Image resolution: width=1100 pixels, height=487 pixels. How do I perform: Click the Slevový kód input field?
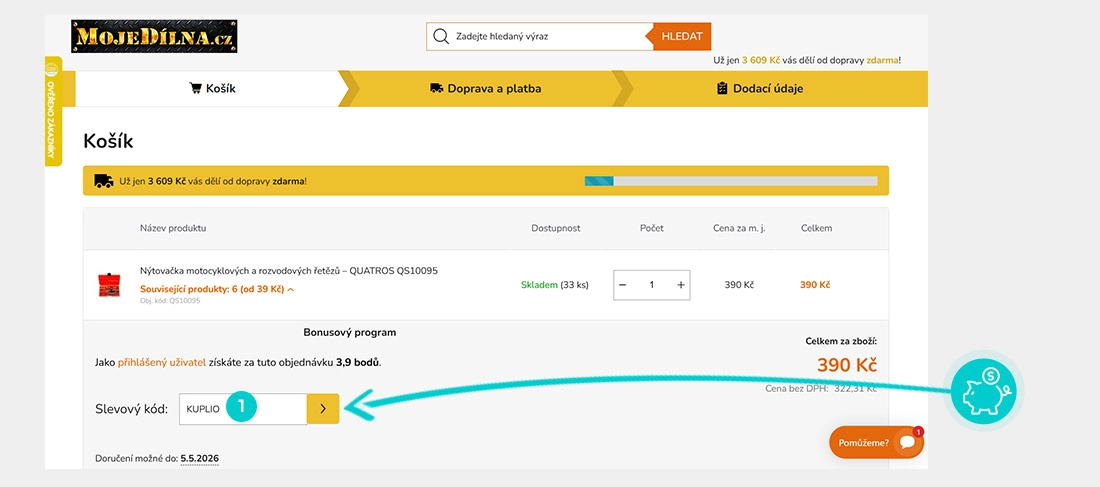point(243,409)
